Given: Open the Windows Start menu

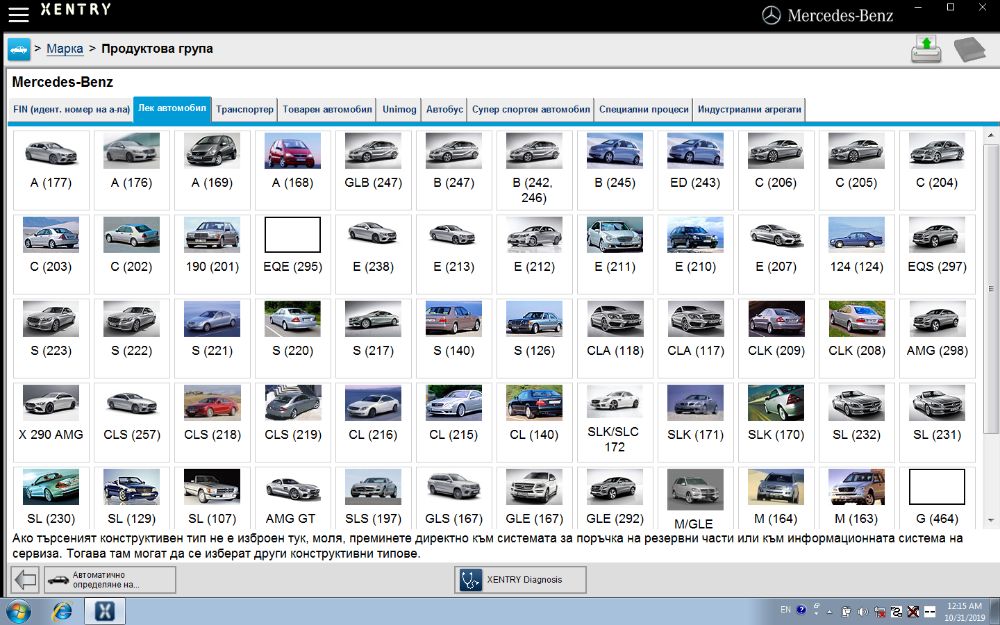Looking at the screenshot, I should click(18, 611).
